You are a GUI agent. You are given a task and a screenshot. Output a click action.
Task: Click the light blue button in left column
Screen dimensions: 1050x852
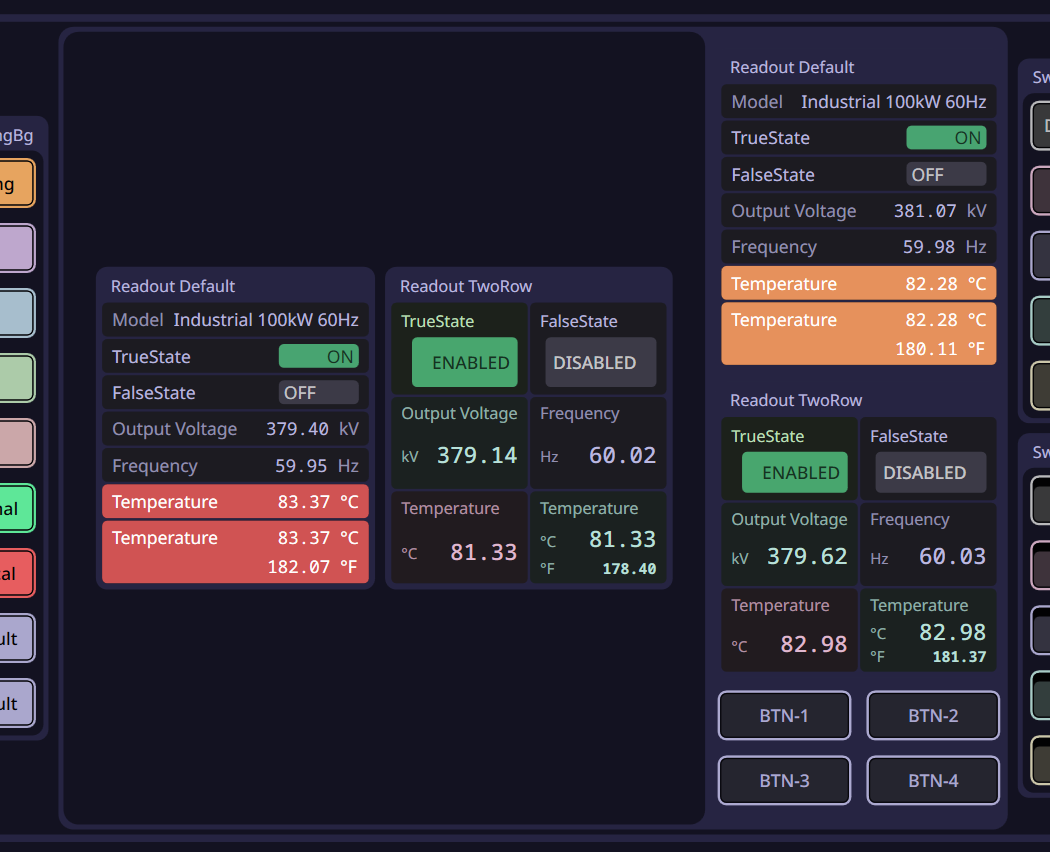15,313
